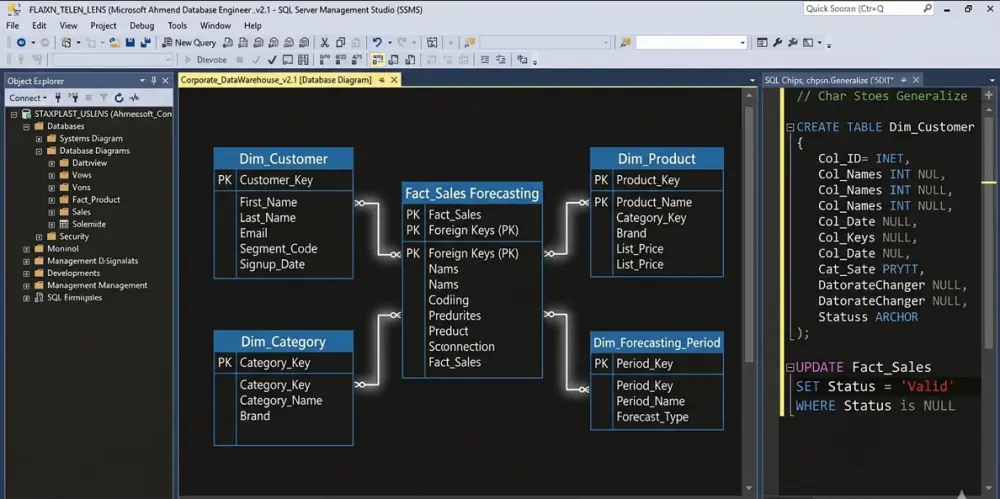
Task: Click the Stop square icon in Object Explorer
Action: coord(89,98)
